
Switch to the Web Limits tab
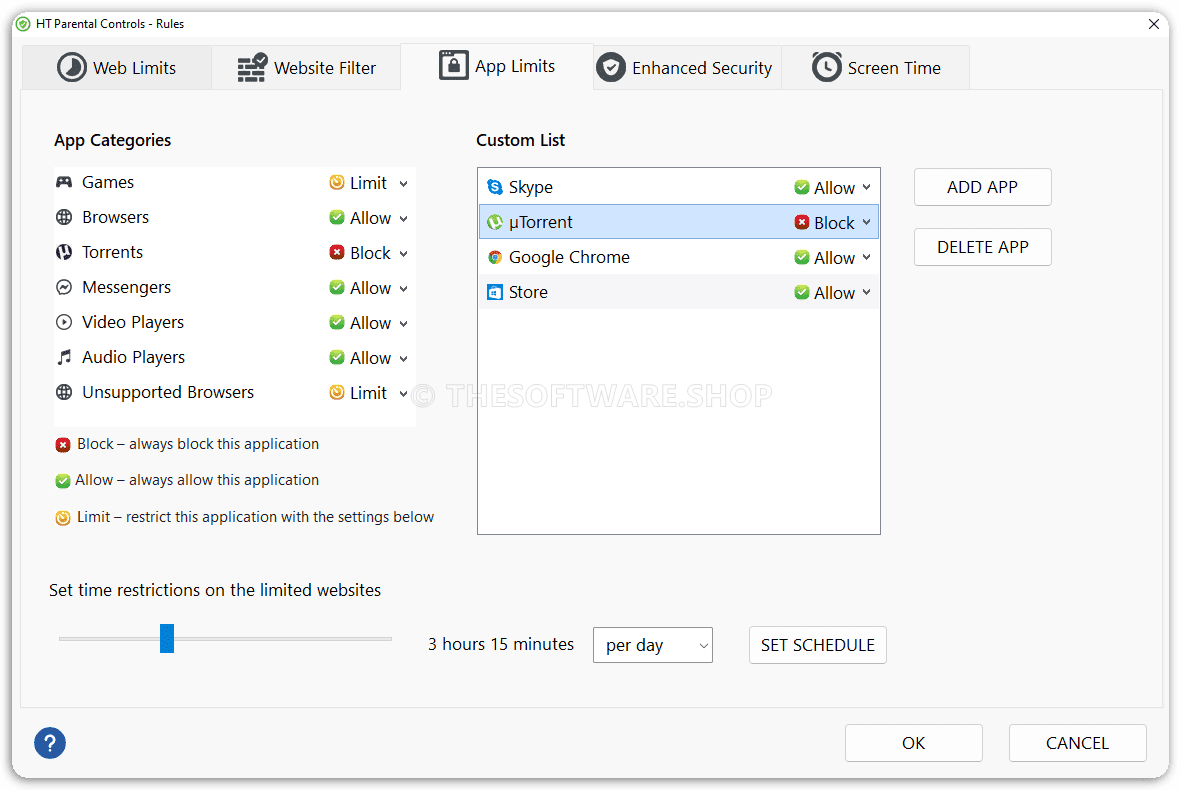point(117,68)
